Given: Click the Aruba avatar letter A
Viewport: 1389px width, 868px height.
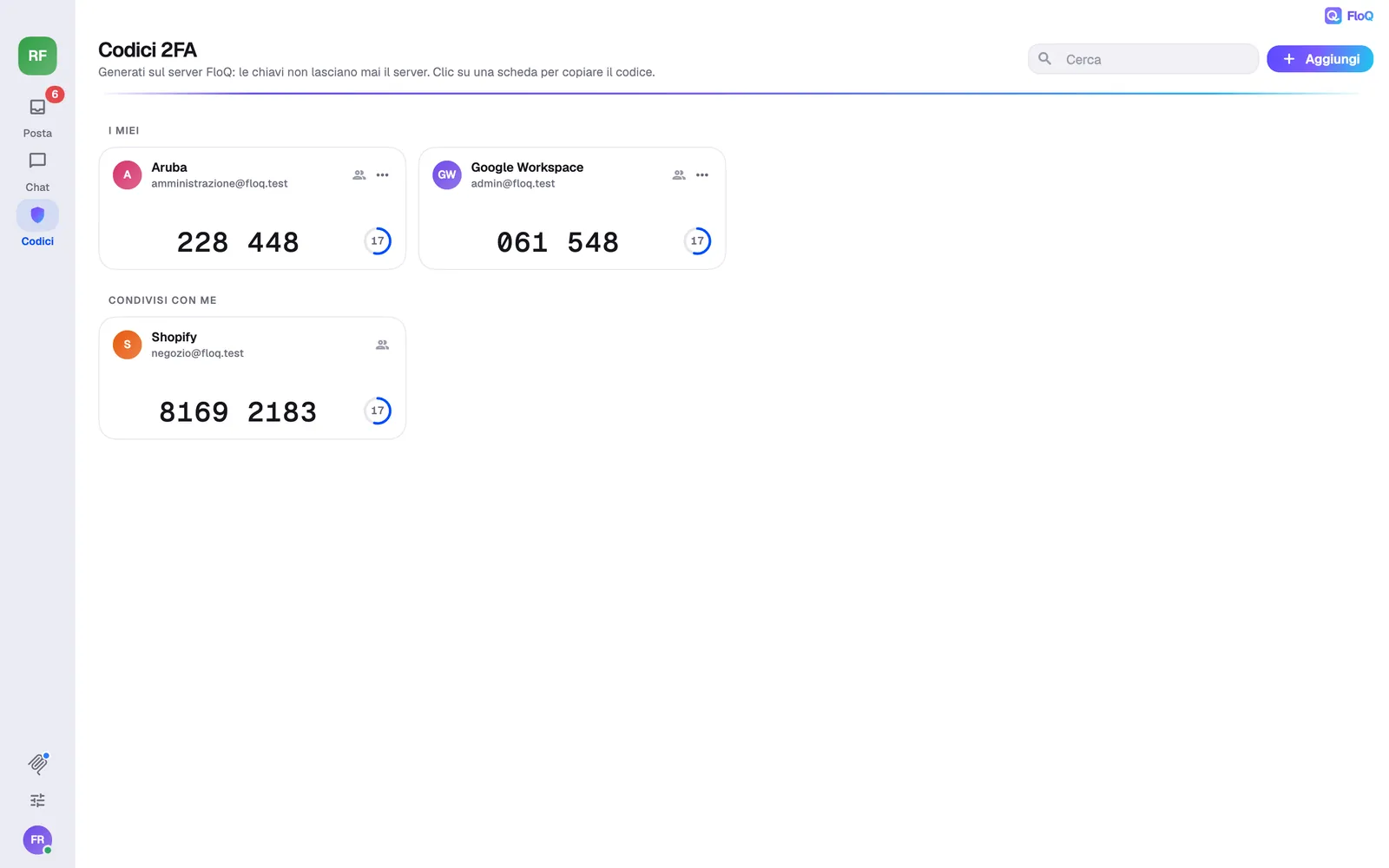Looking at the screenshot, I should click(127, 174).
